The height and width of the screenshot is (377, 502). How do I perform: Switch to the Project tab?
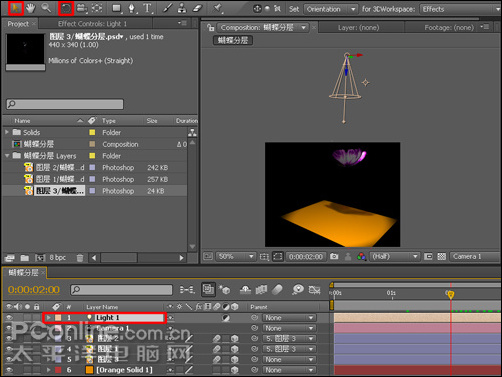point(18,24)
